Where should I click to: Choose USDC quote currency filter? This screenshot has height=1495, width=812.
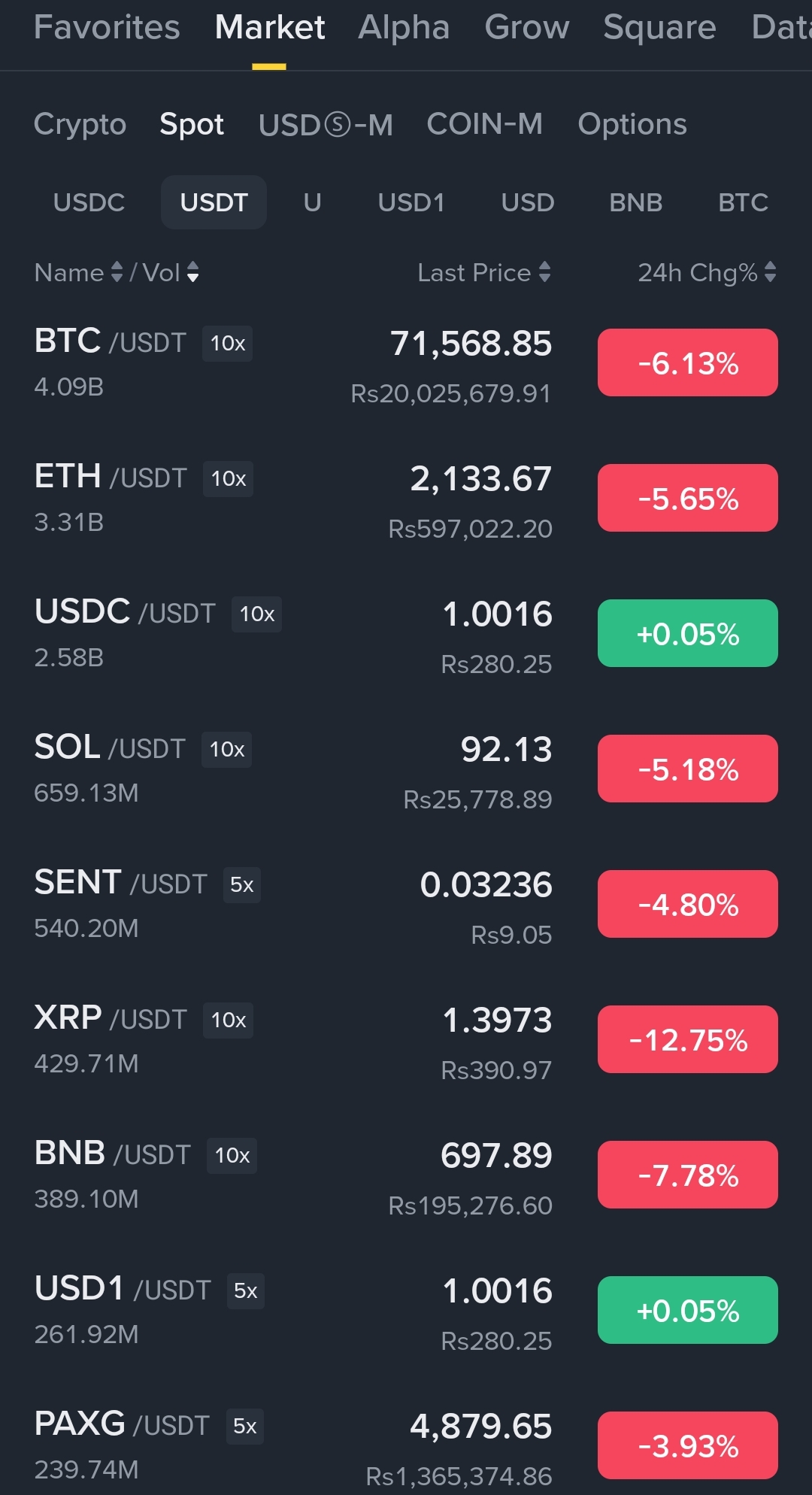(89, 203)
